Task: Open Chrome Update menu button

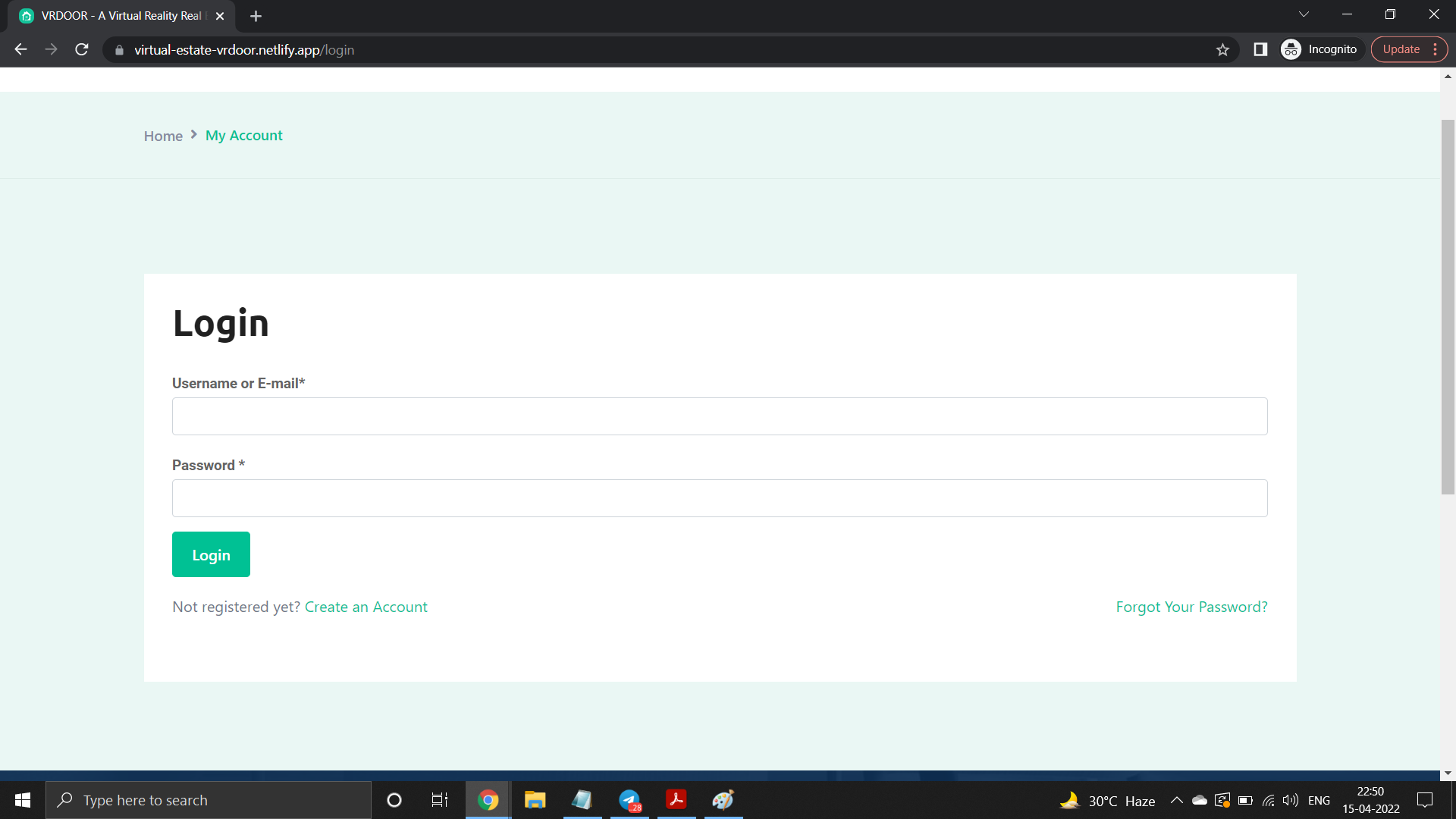Action: 1409,49
